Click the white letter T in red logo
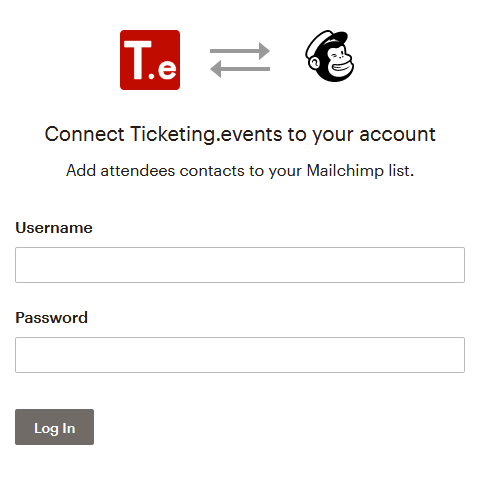This screenshot has width=480, height=493. (x=138, y=60)
